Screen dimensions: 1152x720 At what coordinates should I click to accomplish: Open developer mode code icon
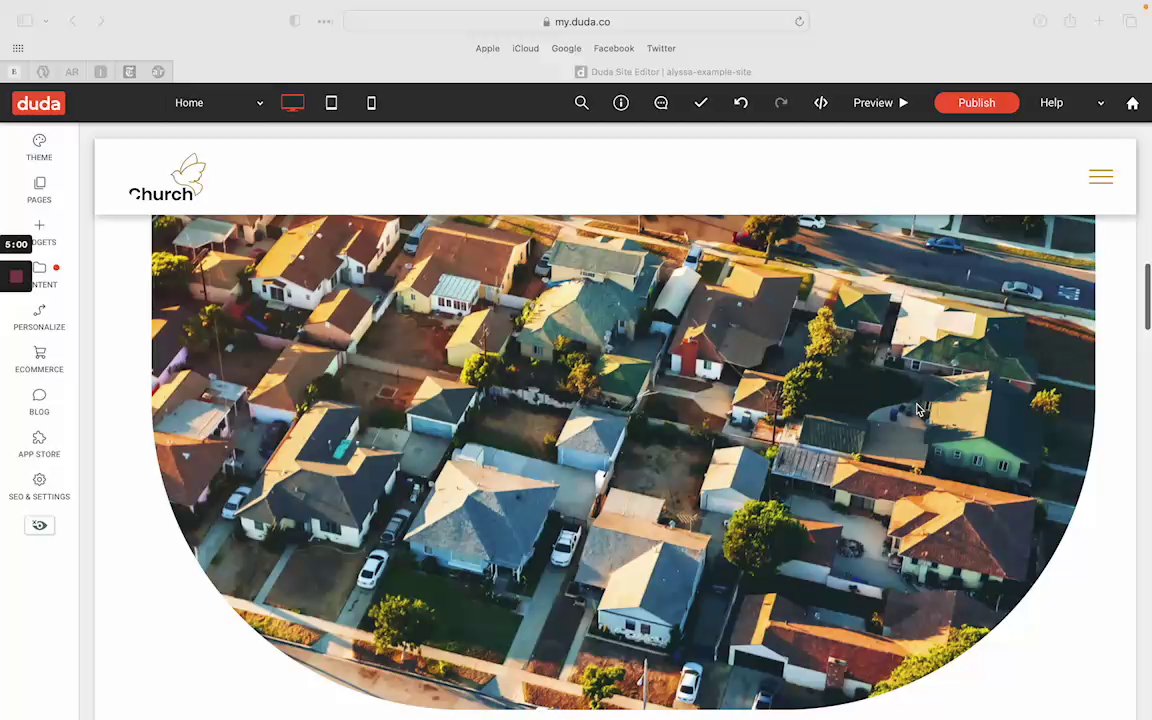[x=821, y=103]
